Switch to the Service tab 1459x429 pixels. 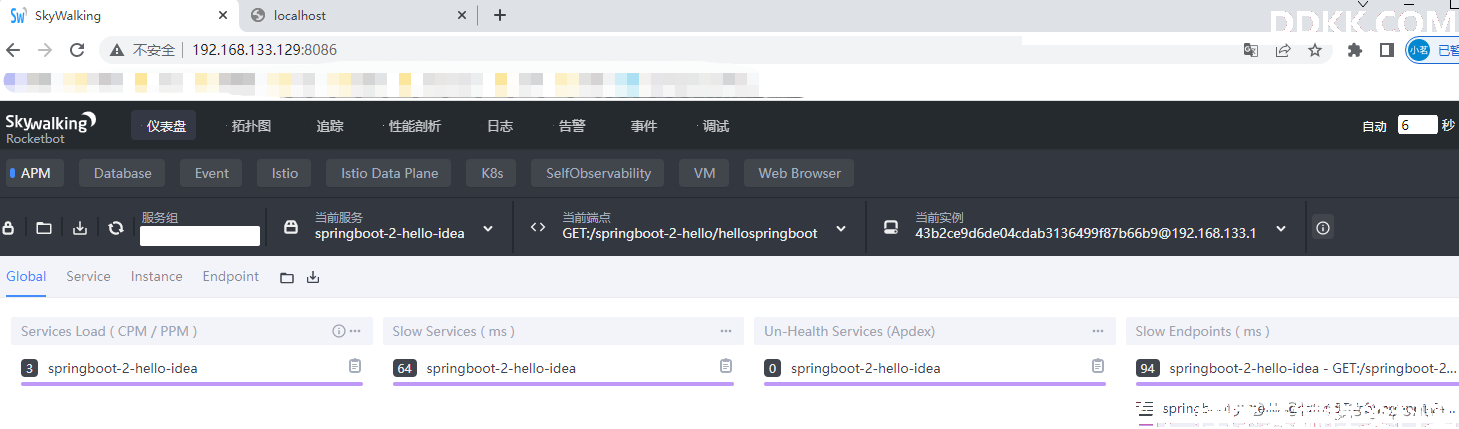pyautogui.click(x=88, y=276)
